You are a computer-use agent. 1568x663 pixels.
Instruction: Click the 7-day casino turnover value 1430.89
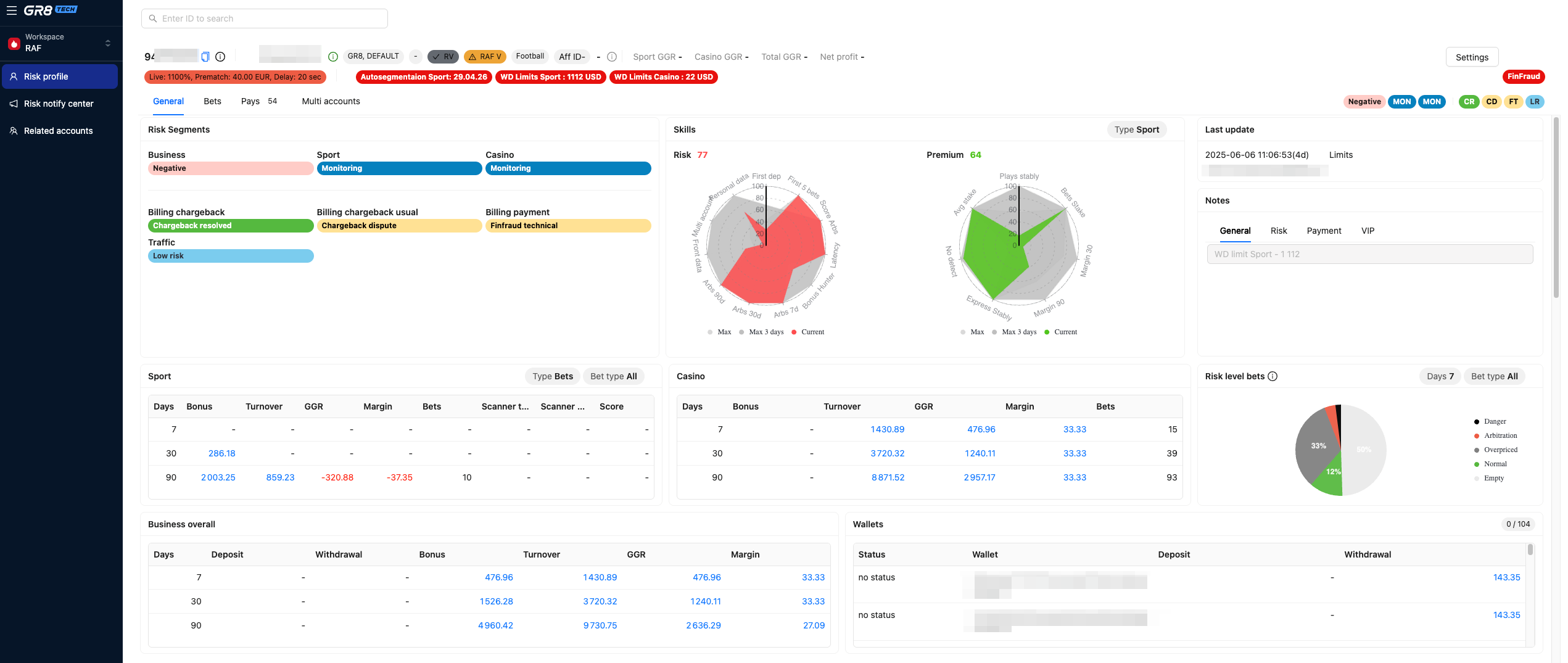(x=887, y=429)
